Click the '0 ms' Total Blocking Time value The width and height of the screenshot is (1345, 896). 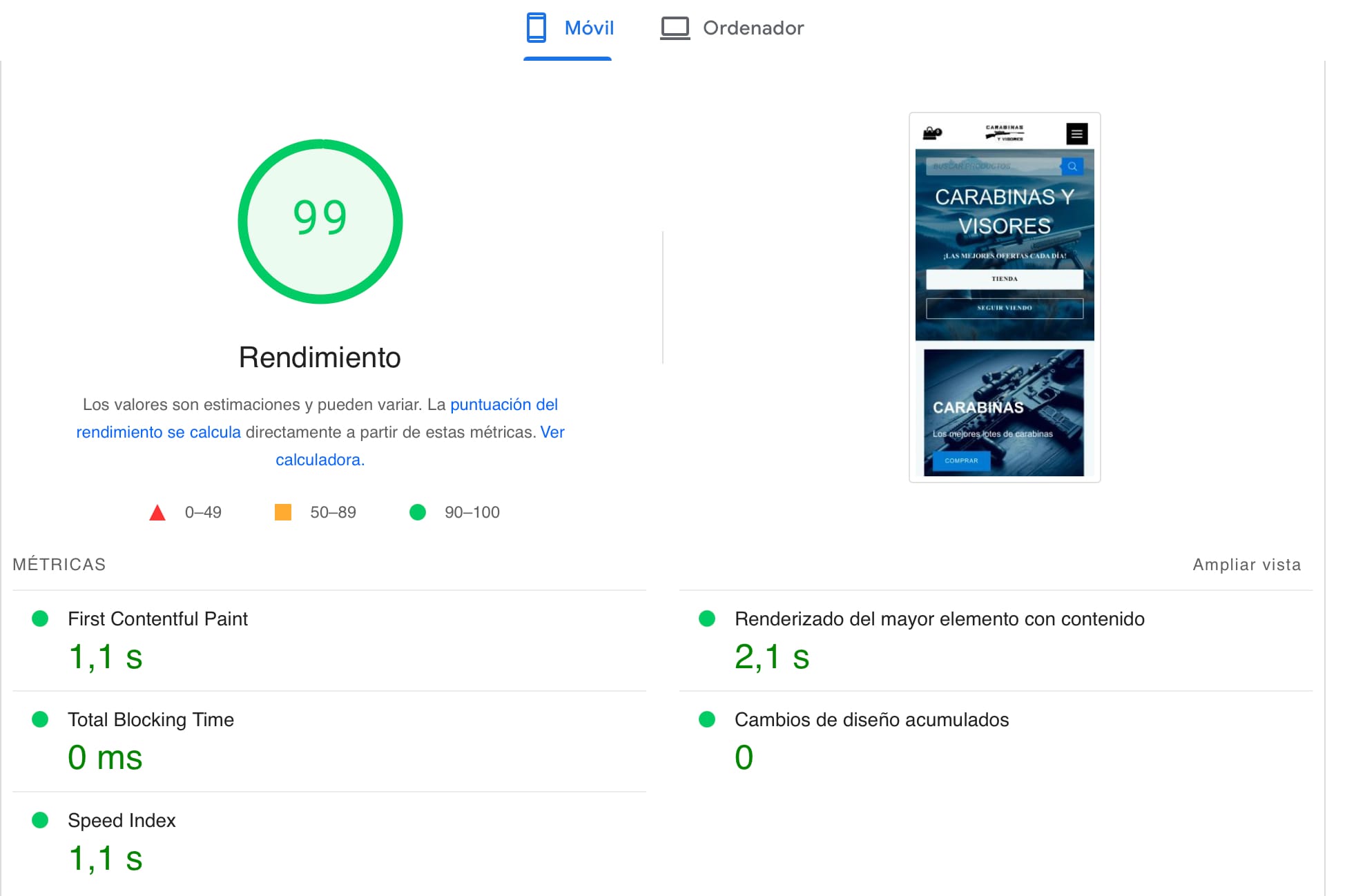(105, 757)
